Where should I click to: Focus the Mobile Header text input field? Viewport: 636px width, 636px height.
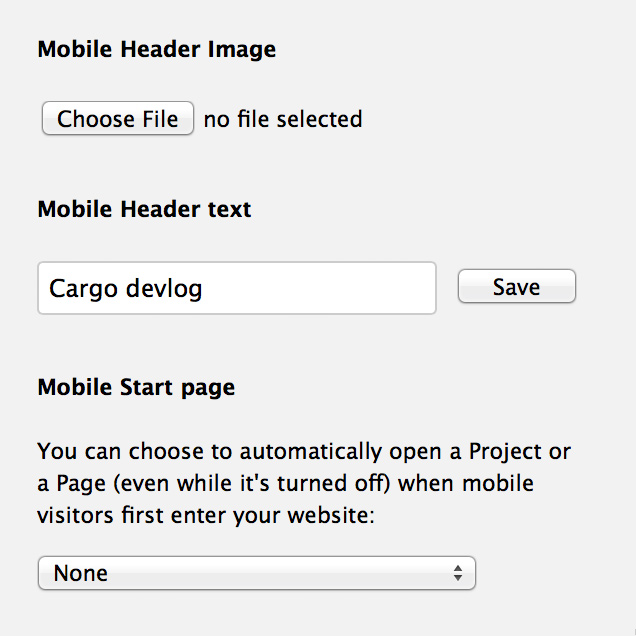237,288
